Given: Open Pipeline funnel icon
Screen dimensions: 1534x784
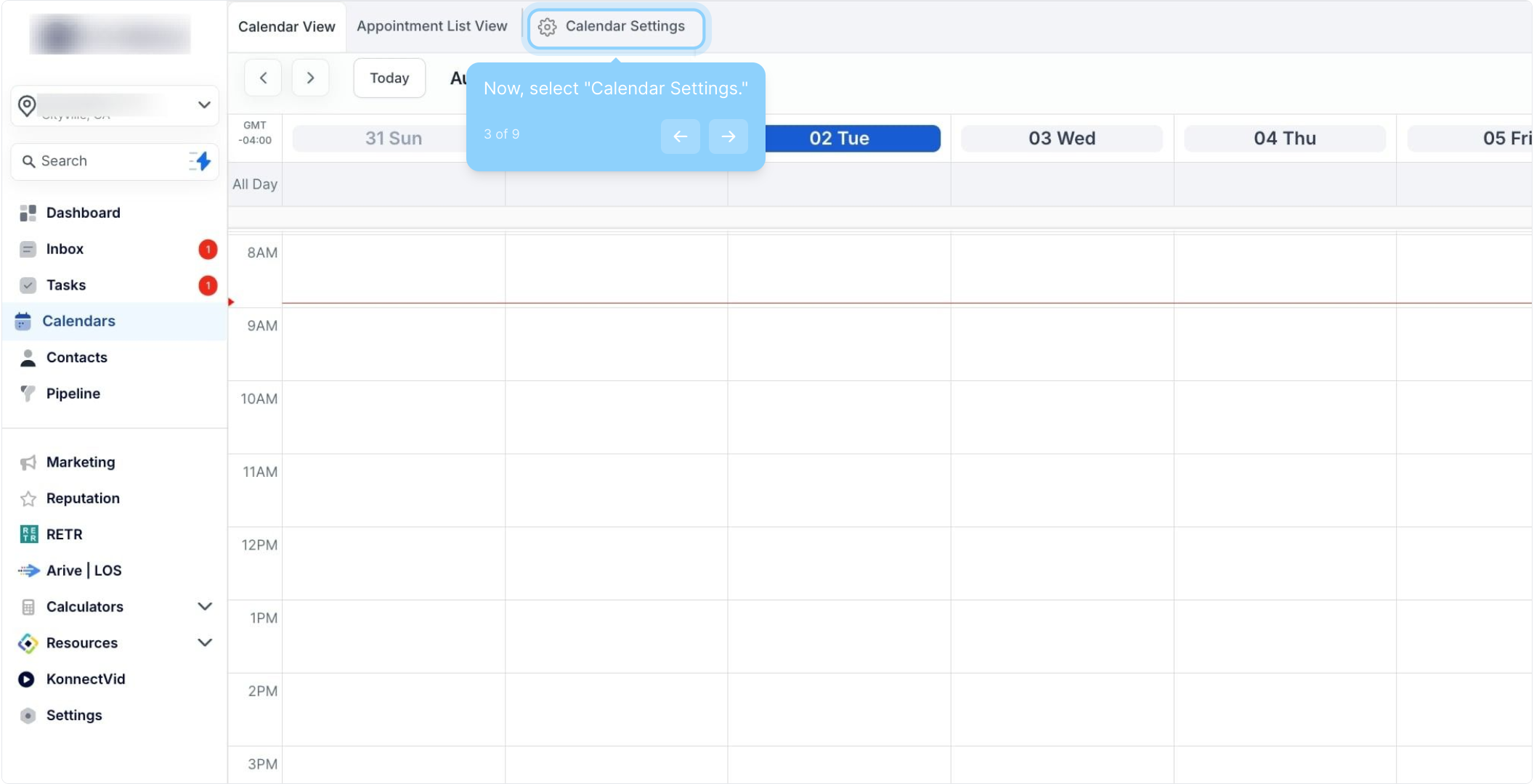Looking at the screenshot, I should [28, 393].
